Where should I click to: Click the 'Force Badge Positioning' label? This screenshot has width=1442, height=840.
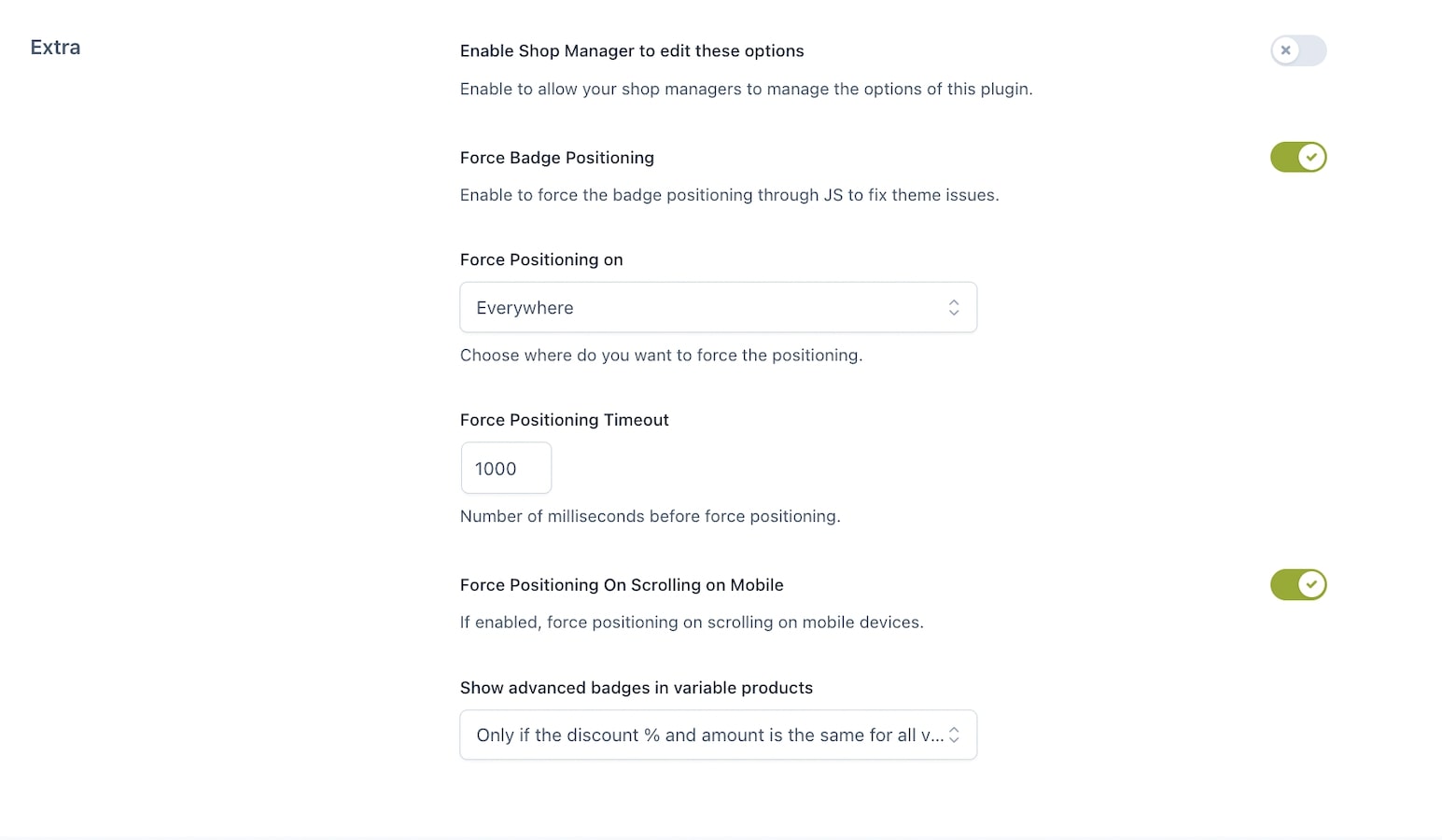tap(557, 158)
